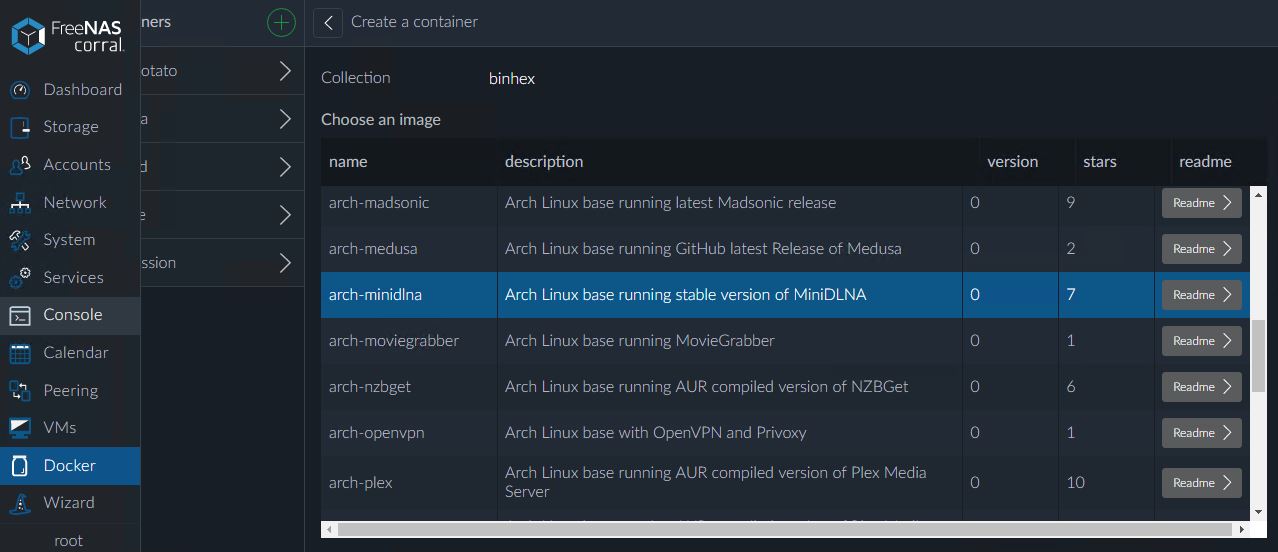Screen dimensions: 1278x552
Task: Click the Peering icon
Action: pos(20,390)
